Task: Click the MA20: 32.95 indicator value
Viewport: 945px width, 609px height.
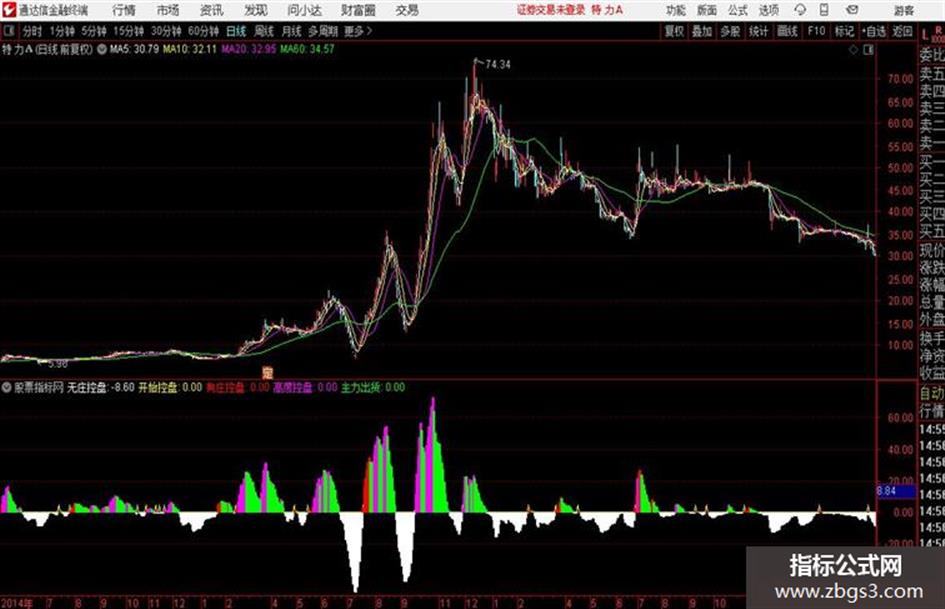Action: (248, 49)
